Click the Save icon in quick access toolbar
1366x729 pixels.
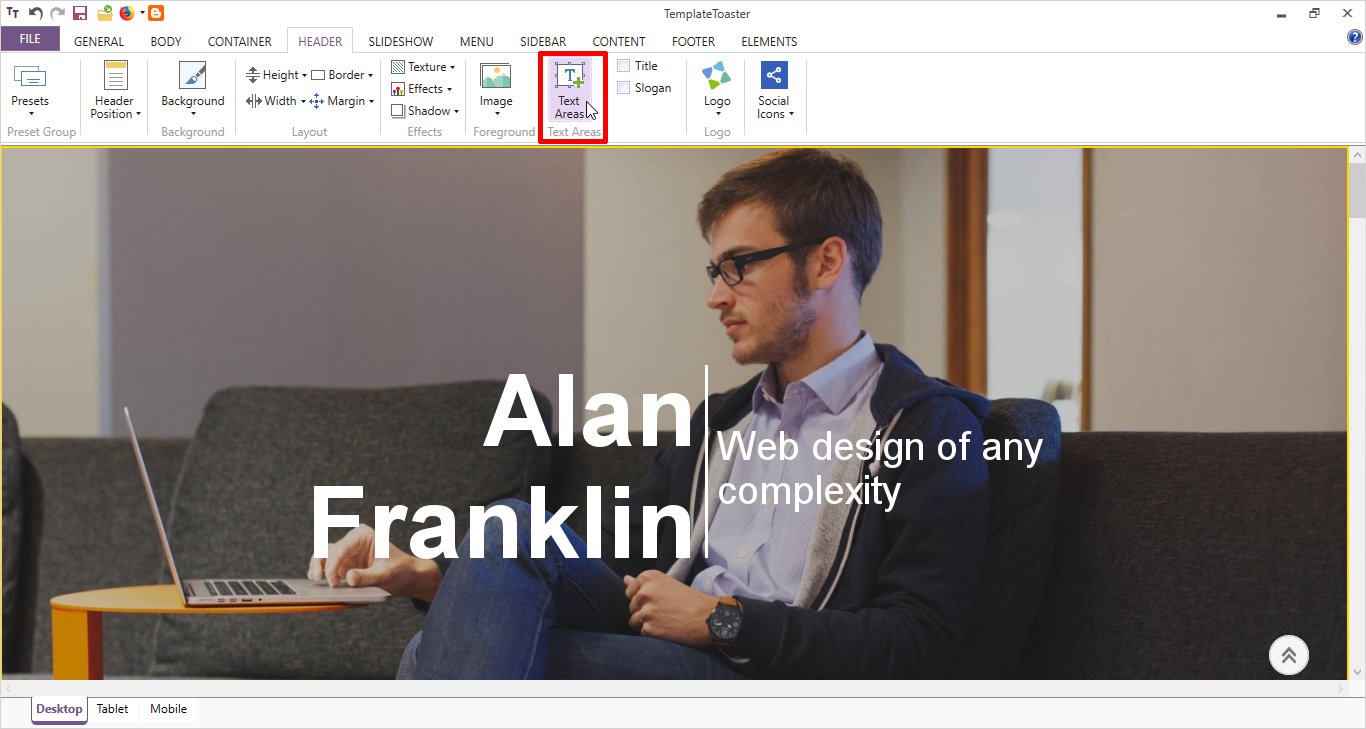(80, 14)
